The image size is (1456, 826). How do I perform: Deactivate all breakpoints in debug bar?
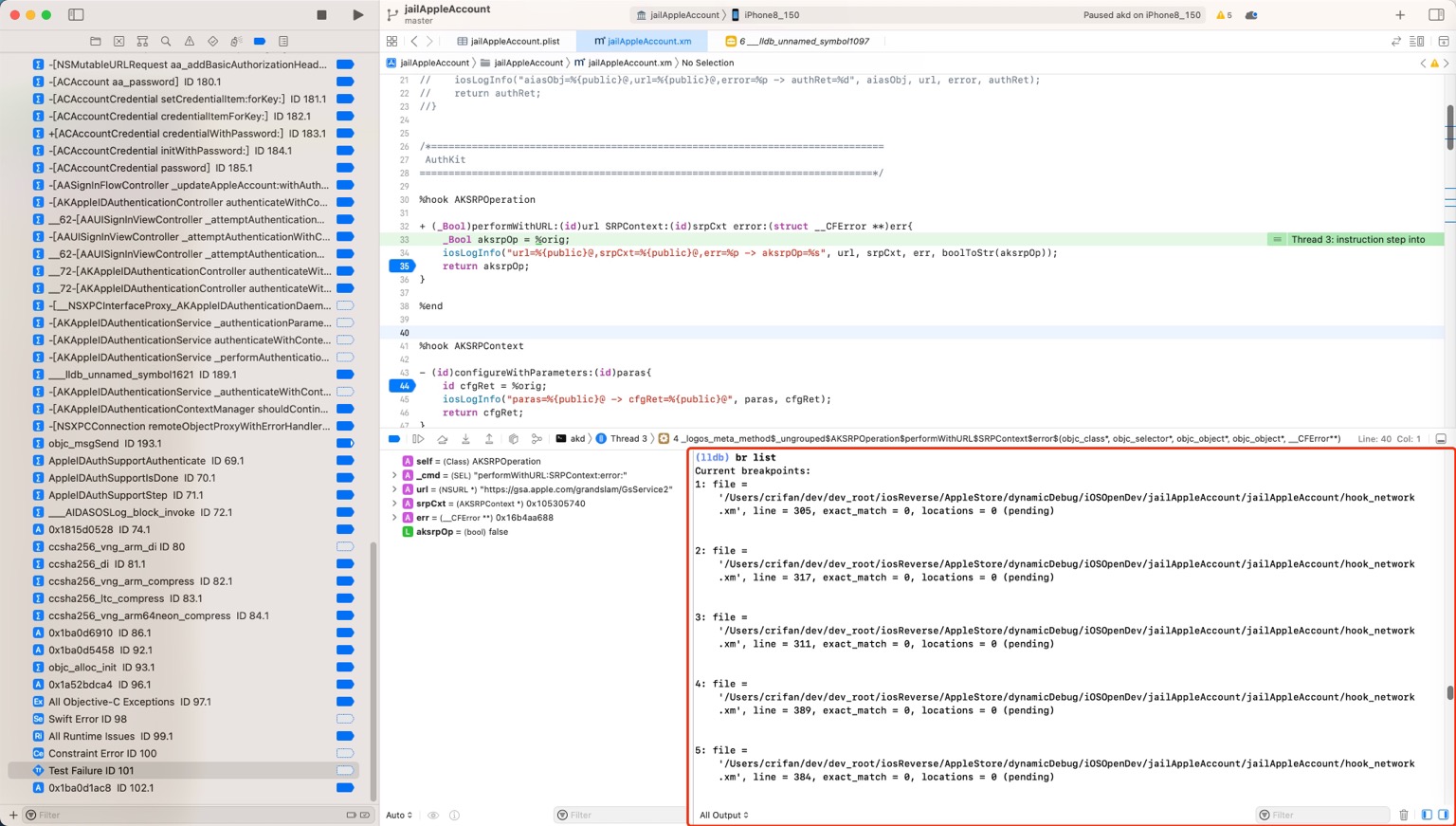point(394,439)
